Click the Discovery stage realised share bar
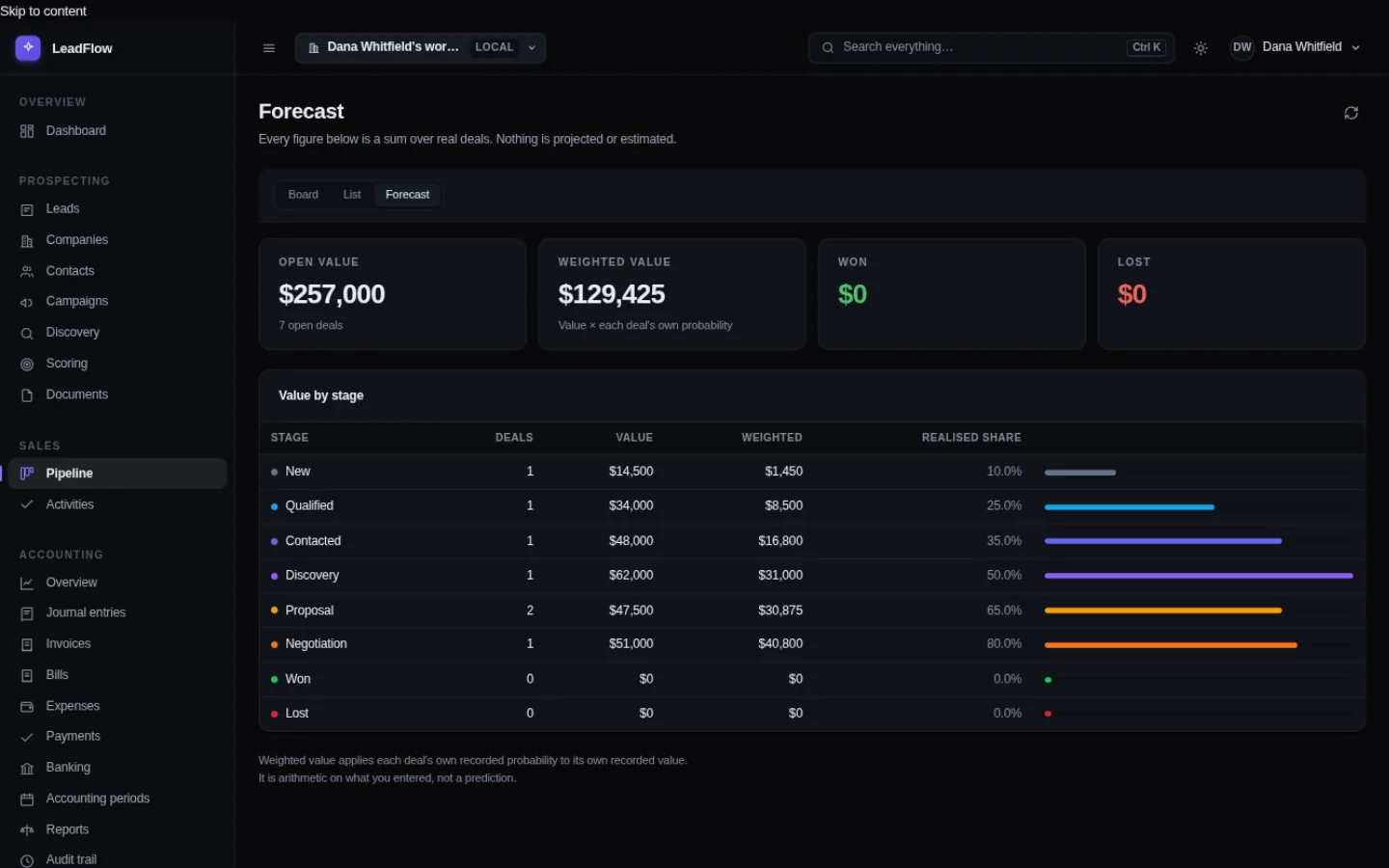 pos(1199,576)
